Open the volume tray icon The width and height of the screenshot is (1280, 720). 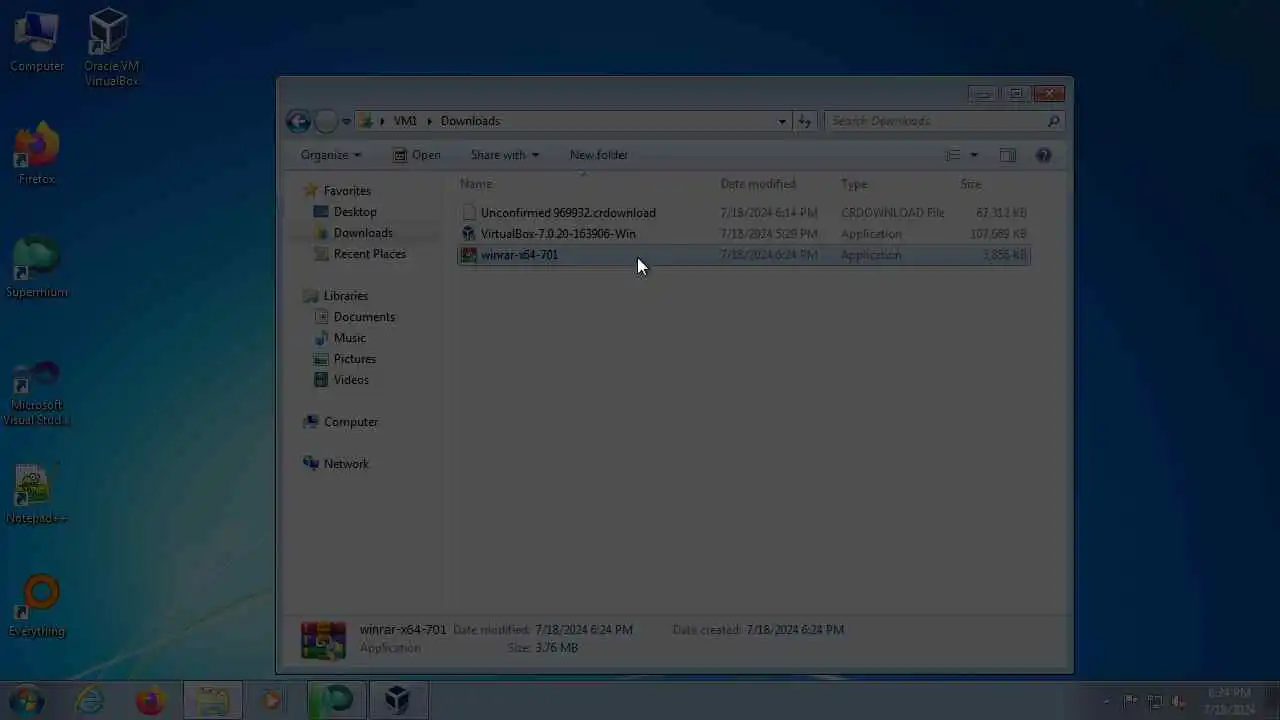pyautogui.click(x=1180, y=701)
